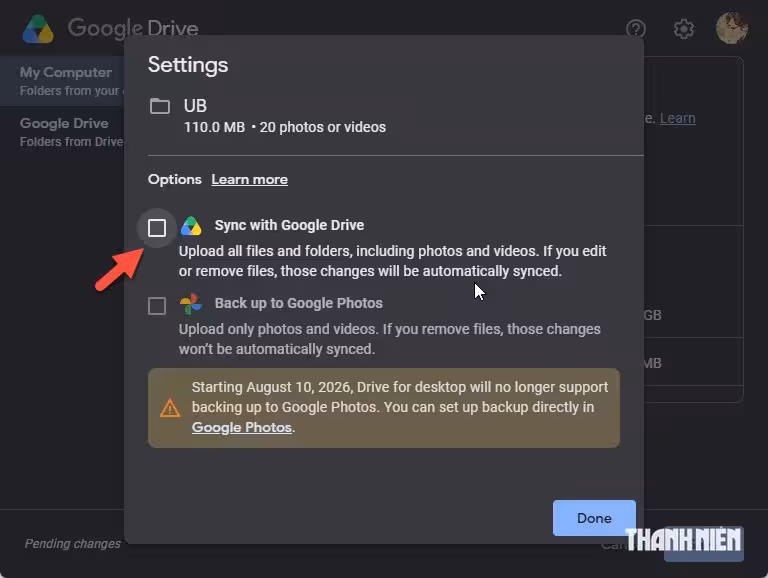Click the UB folder icon
The height and width of the screenshot is (578, 768).
tap(160, 106)
